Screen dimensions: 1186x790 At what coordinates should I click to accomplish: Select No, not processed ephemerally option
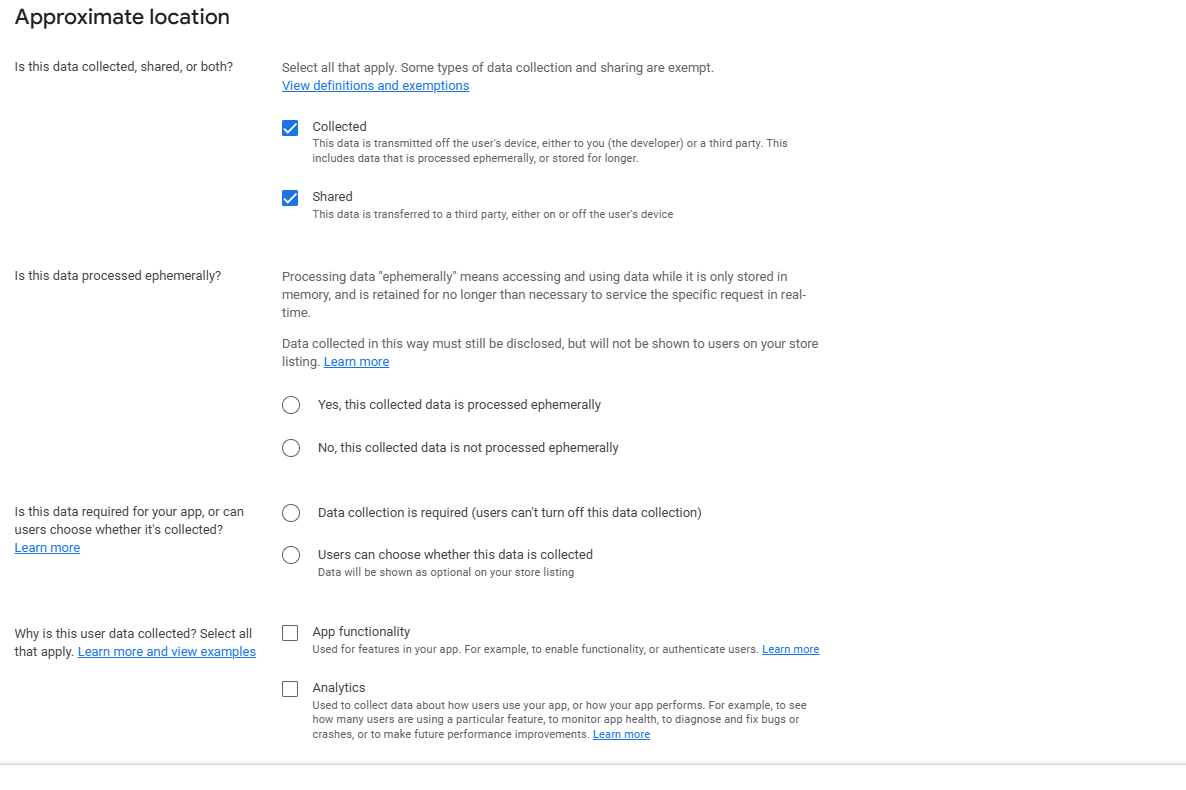[x=291, y=448]
